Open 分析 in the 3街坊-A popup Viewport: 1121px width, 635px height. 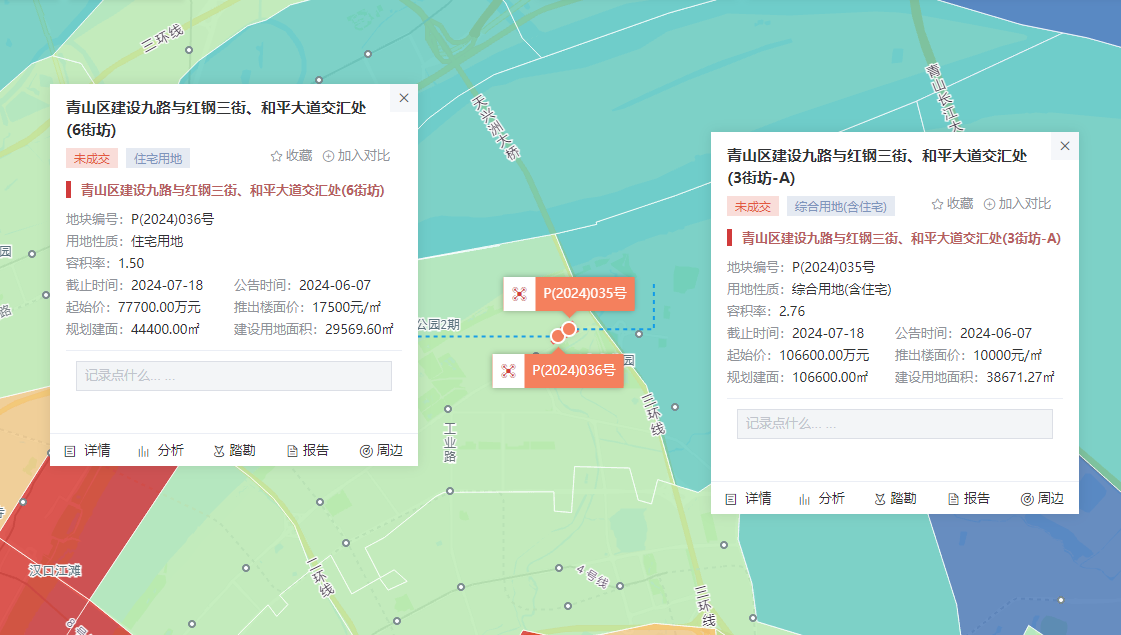822,498
